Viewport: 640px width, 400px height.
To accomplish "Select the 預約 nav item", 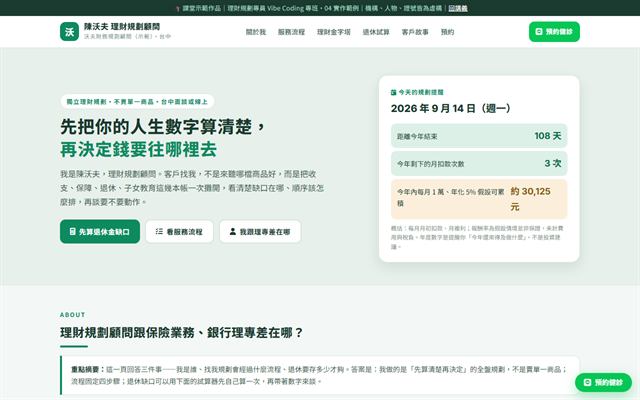I will (447, 32).
